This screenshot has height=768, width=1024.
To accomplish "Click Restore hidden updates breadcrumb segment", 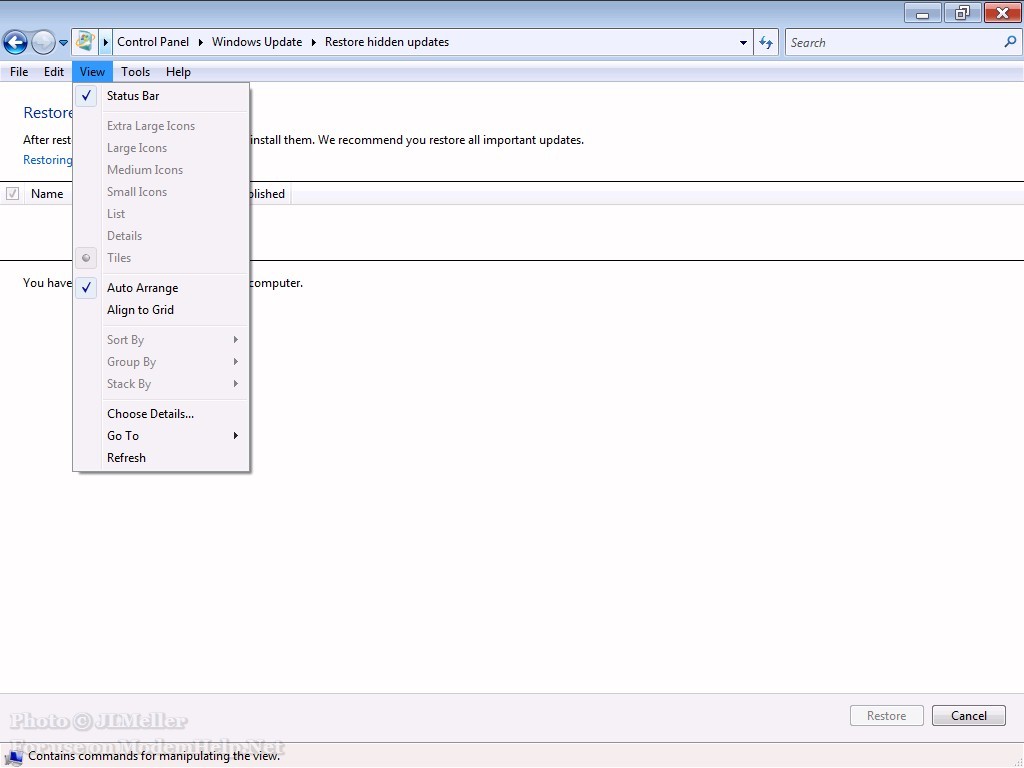I will pyautogui.click(x=387, y=42).
